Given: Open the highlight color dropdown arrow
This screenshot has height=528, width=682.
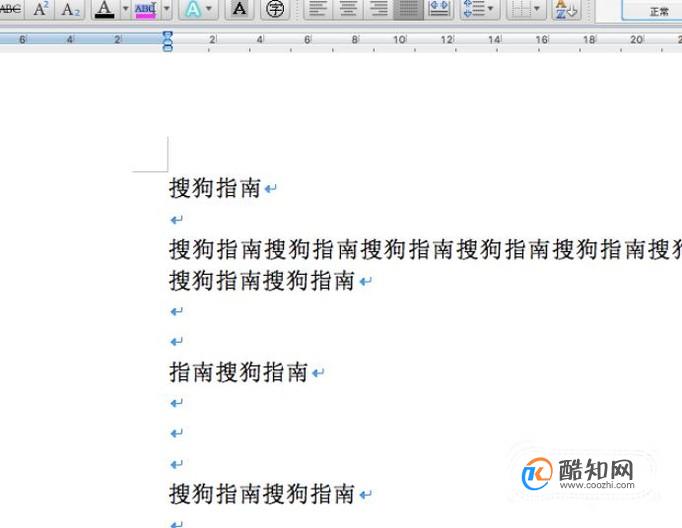Looking at the screenshot, I should (x=167, y=9).
